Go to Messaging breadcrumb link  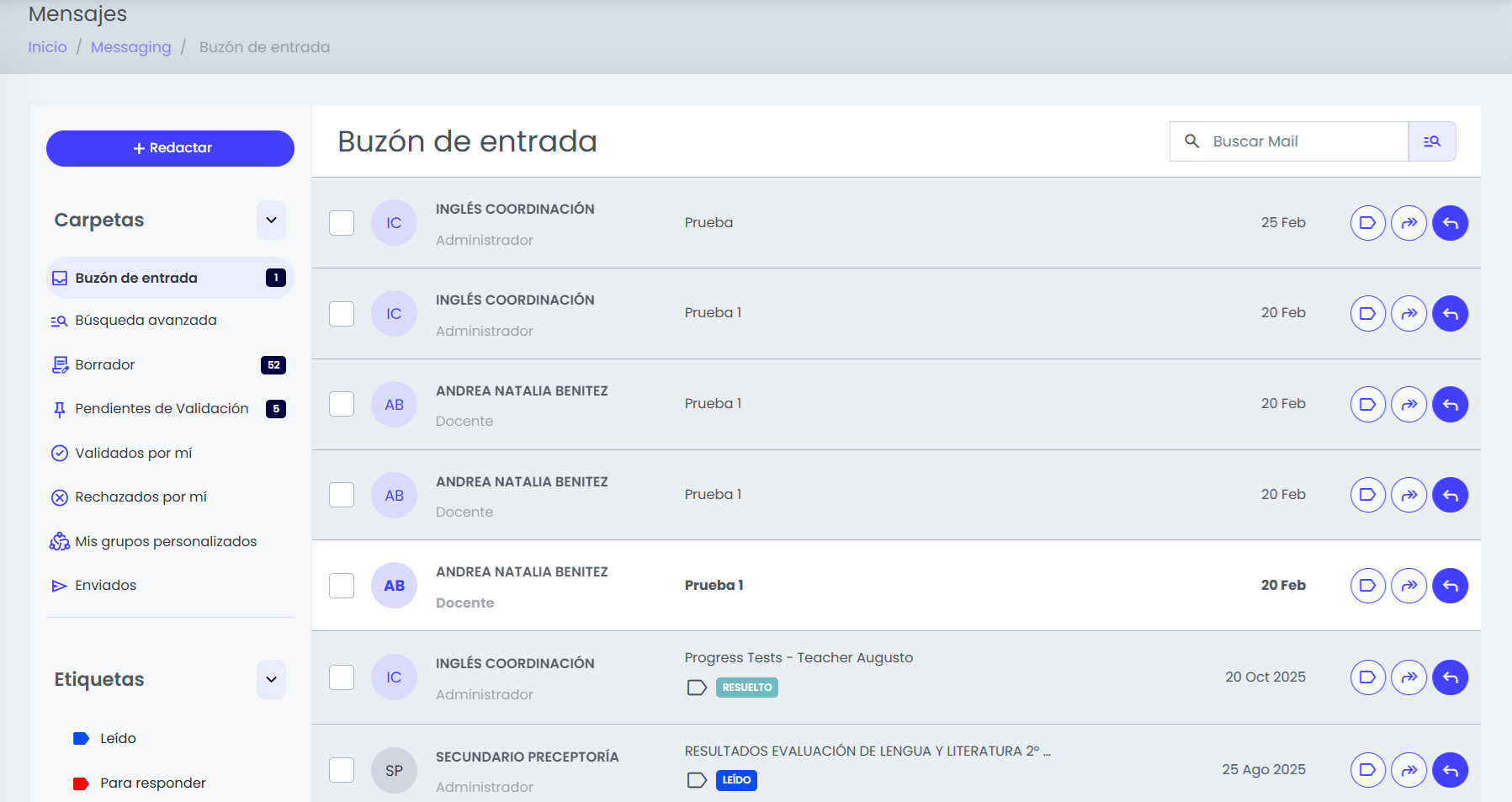click(x=130, y=47)
